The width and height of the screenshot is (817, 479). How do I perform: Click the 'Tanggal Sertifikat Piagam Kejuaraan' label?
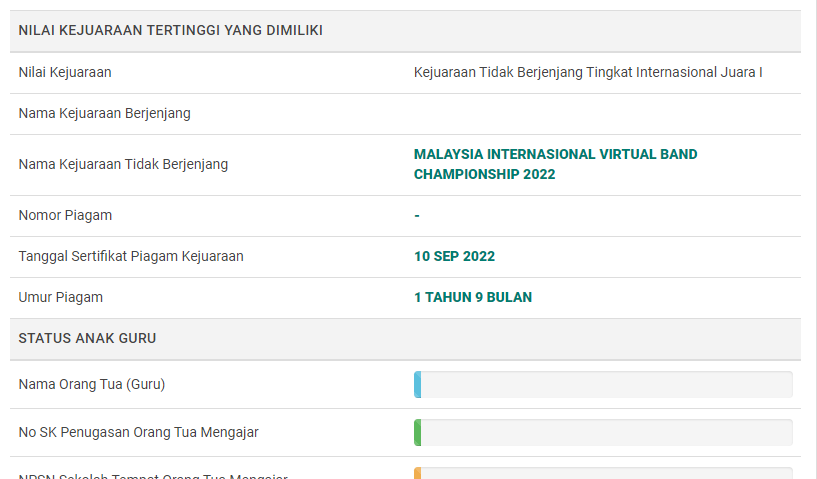(x=131, y=256)
